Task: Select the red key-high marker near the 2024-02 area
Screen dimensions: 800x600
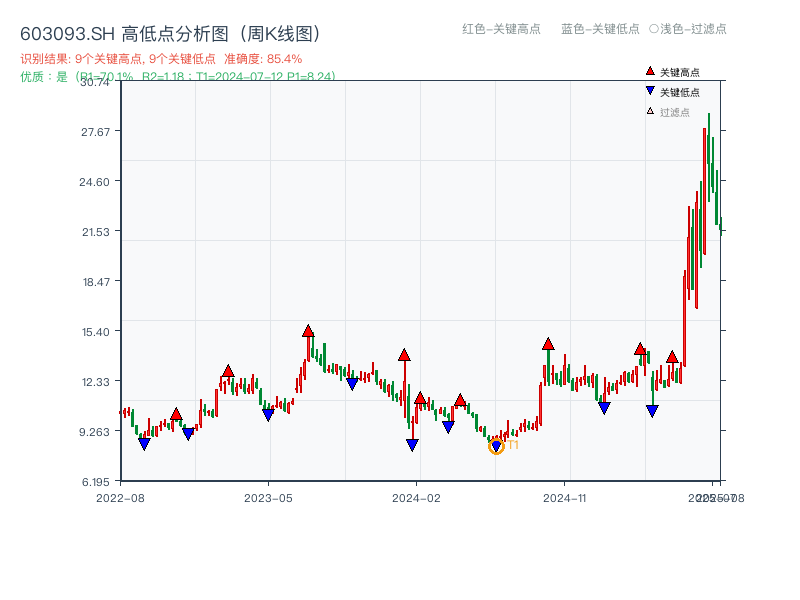Action: 405,353
